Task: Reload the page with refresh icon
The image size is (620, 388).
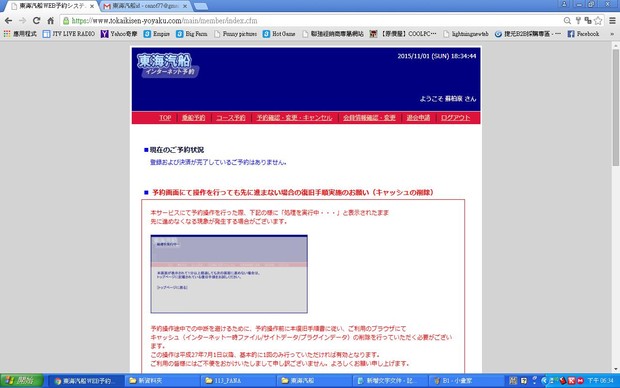Action: [36, 21]
